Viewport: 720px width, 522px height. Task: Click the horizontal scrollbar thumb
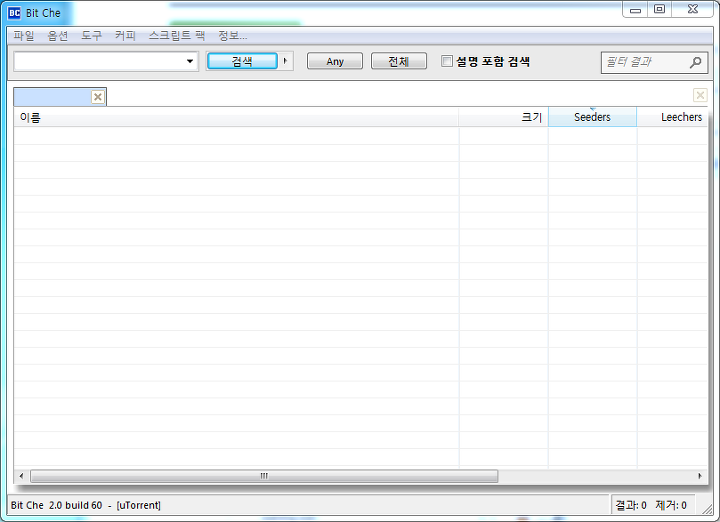(x=264, y=476)
